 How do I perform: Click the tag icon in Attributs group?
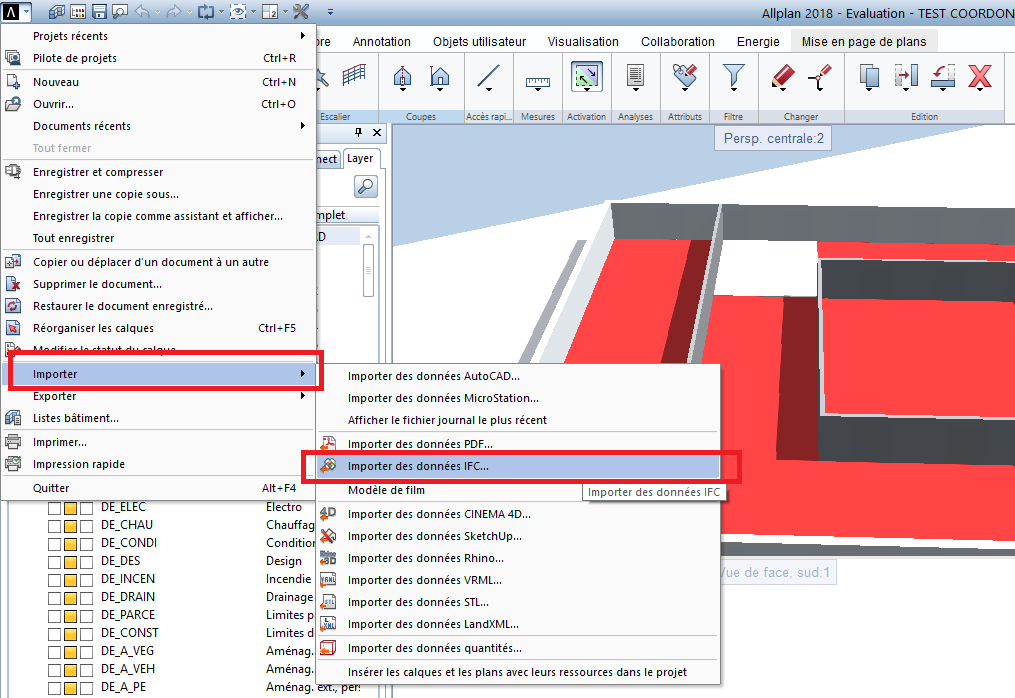coord(684,75)
